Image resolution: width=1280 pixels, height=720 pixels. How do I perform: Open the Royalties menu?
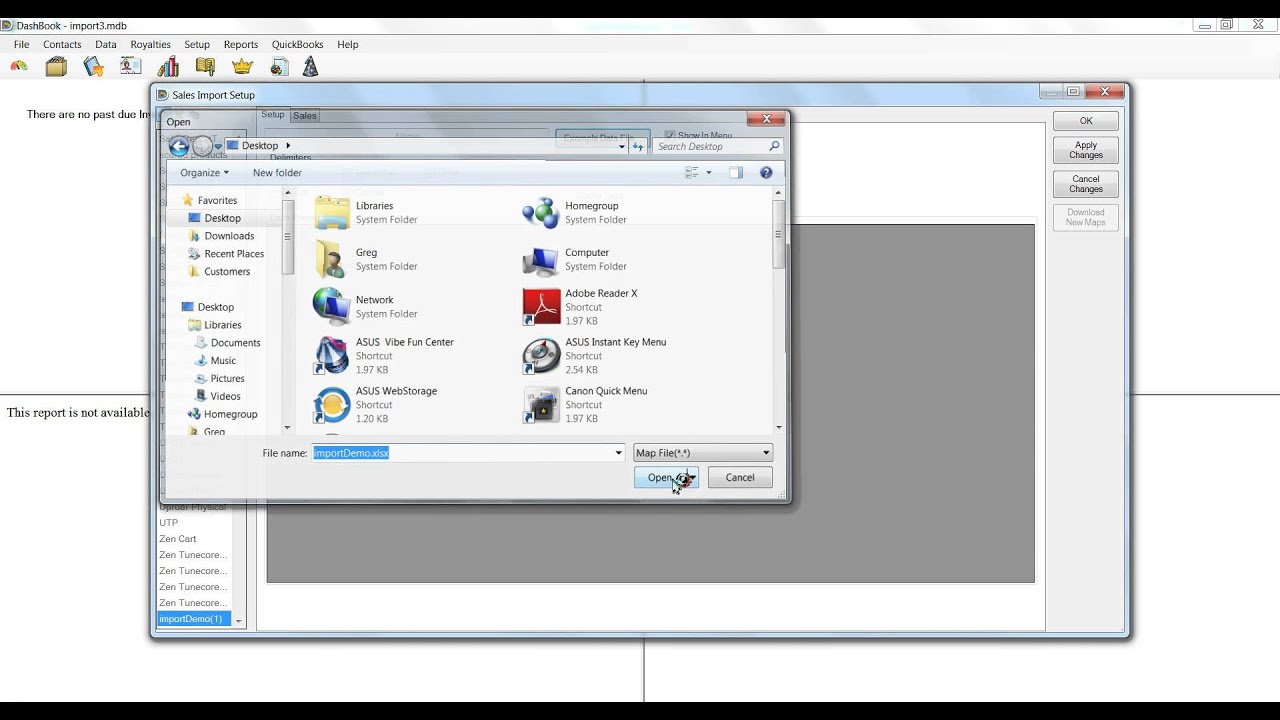[151, 45]
